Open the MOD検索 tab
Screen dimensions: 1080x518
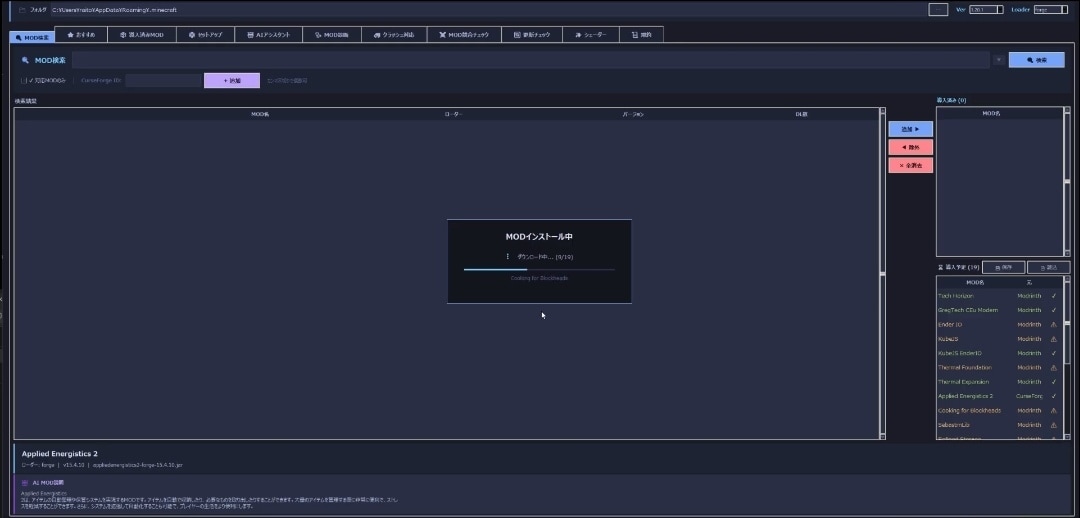32,37
